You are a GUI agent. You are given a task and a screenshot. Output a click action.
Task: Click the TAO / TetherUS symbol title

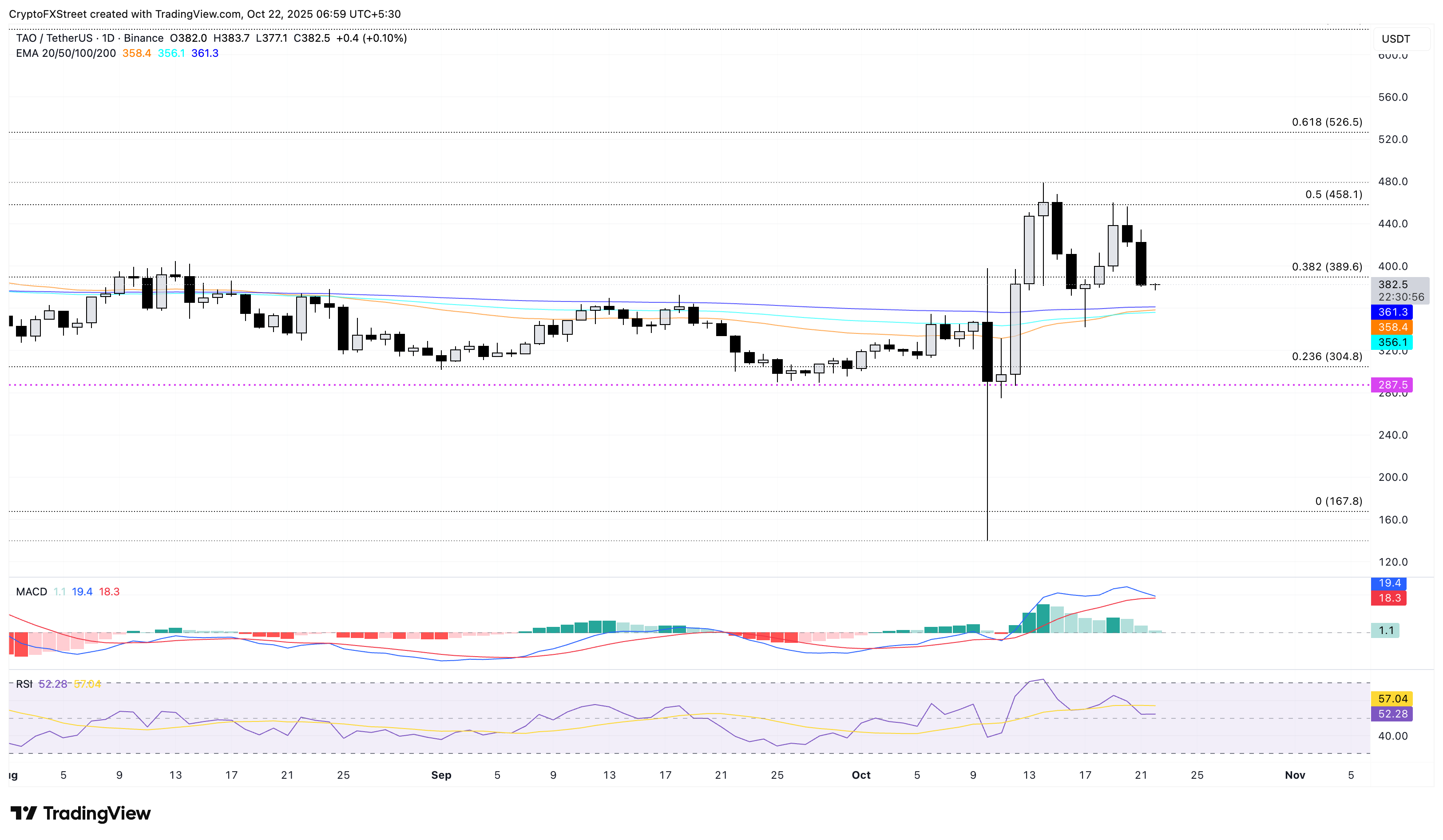click(54, 38)
